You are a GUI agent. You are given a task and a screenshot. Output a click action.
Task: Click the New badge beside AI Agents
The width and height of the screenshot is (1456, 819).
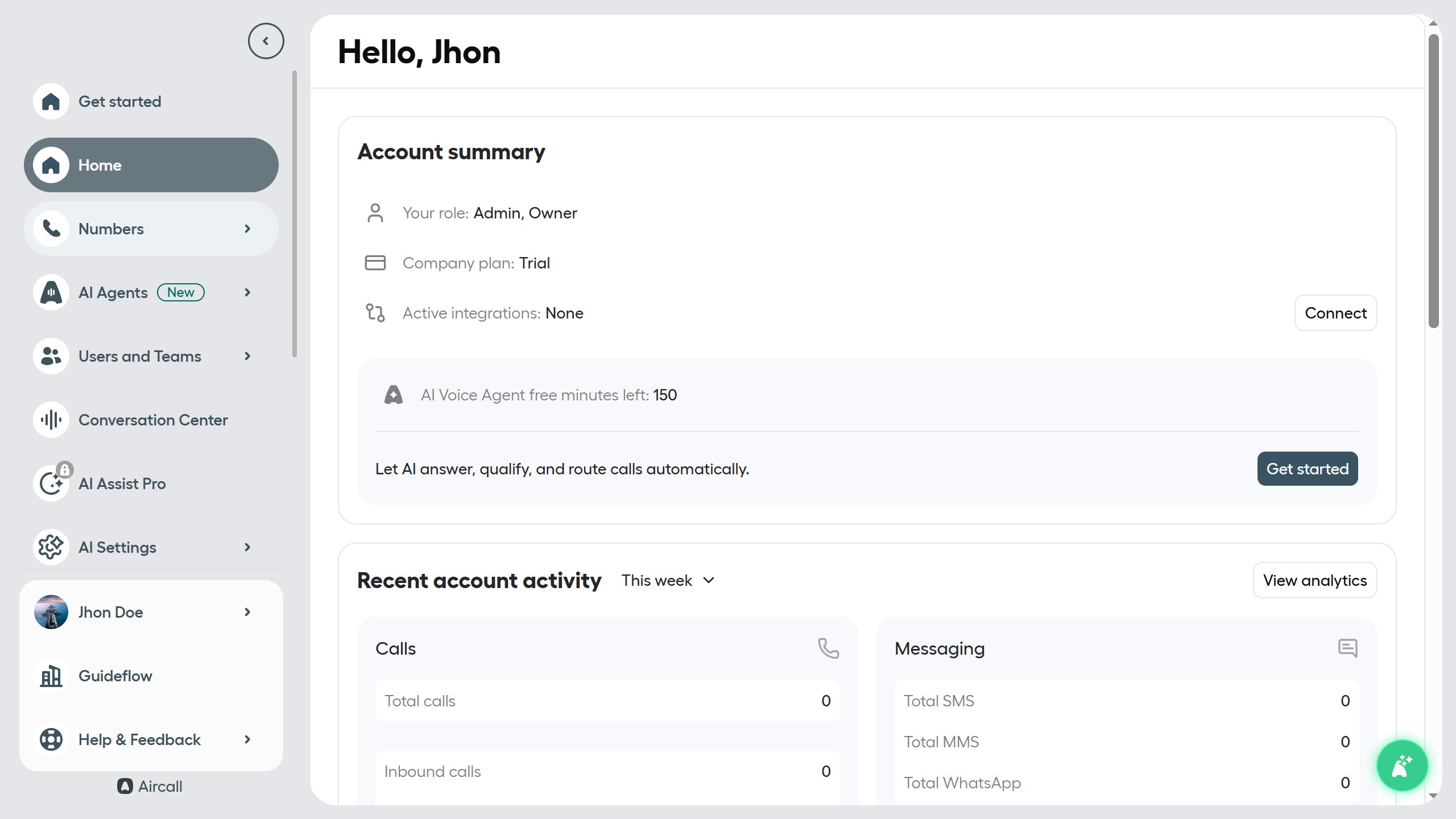click(x=181, y=292)
